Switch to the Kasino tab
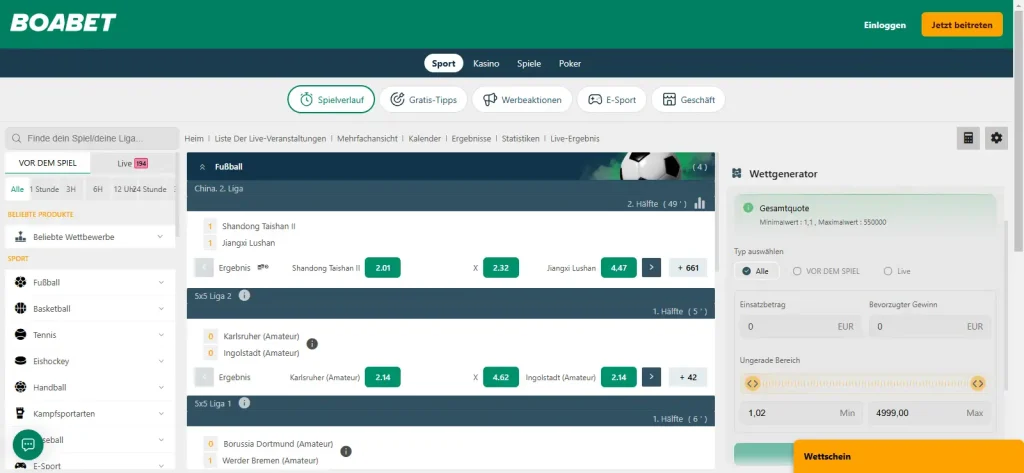 click(487, 63)
